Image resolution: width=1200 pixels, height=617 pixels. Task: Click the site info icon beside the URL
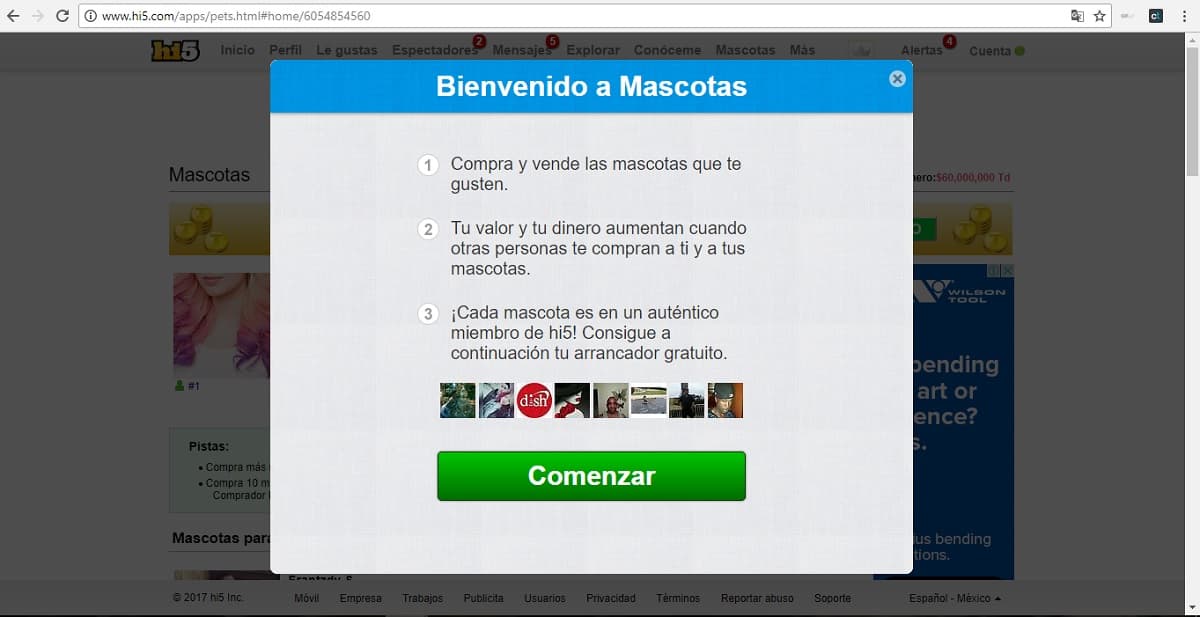point(91,16)
